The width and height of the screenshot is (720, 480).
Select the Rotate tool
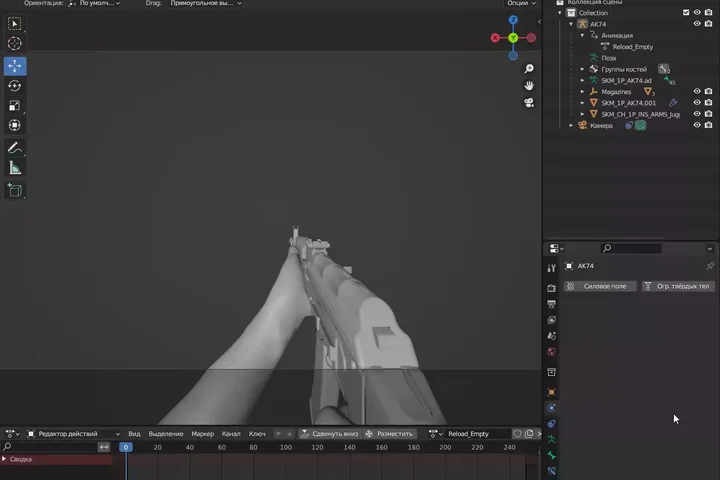coord(15,86)
